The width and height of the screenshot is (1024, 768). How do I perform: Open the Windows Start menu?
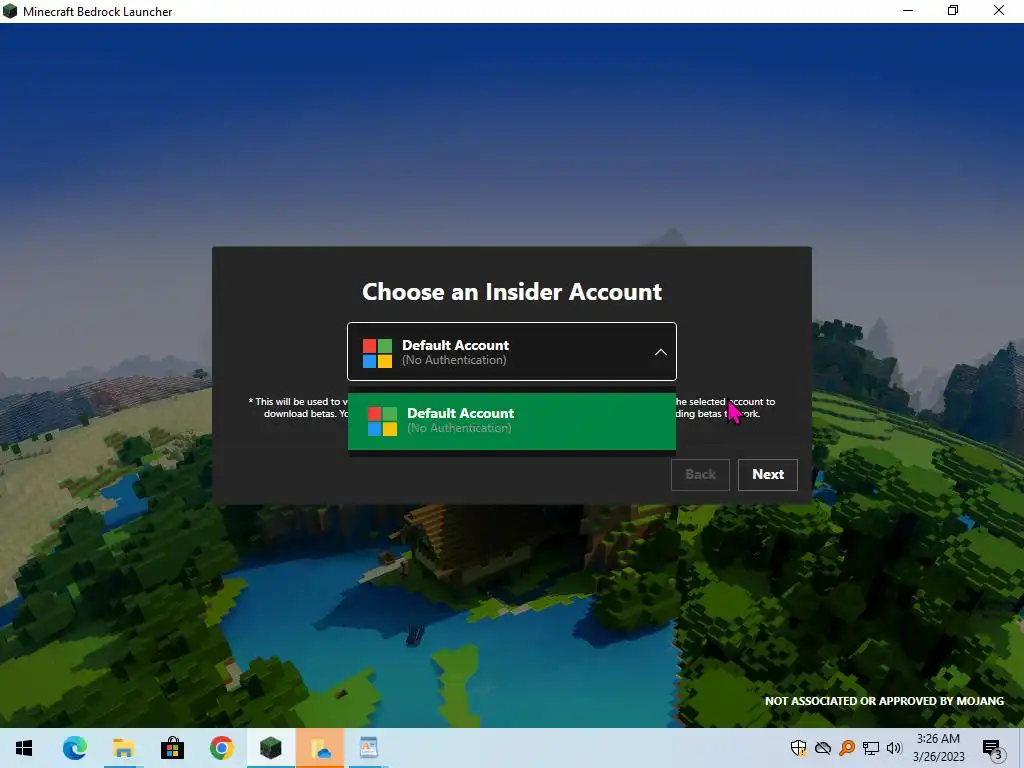click(24, 748)
